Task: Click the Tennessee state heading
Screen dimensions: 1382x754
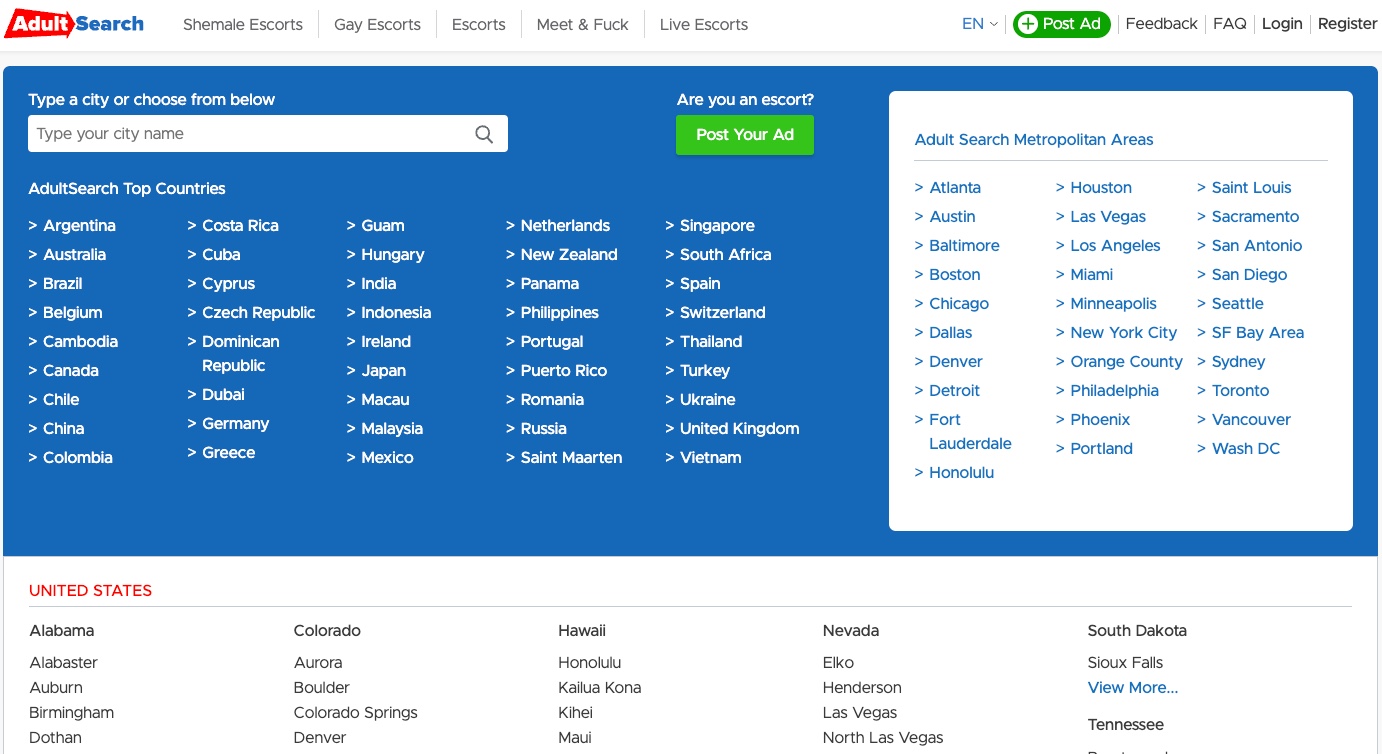Action: pos(1126,725)
